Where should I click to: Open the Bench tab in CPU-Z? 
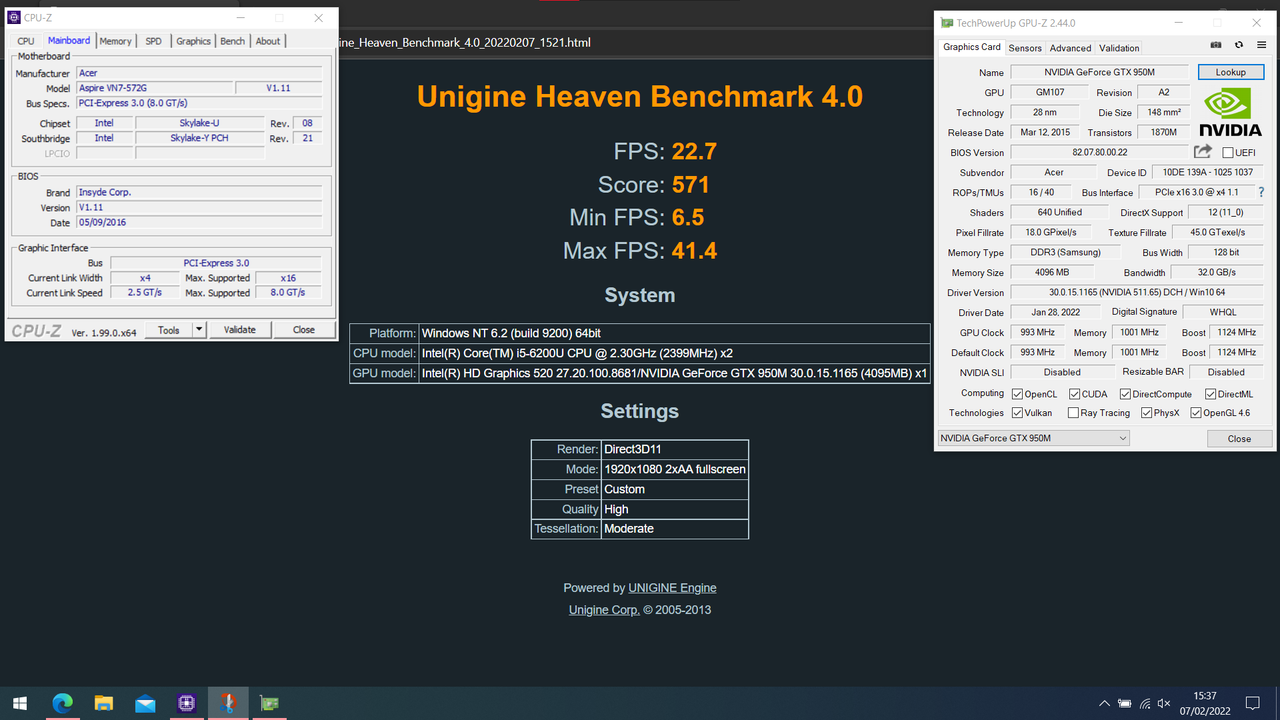tap(232, 41)
